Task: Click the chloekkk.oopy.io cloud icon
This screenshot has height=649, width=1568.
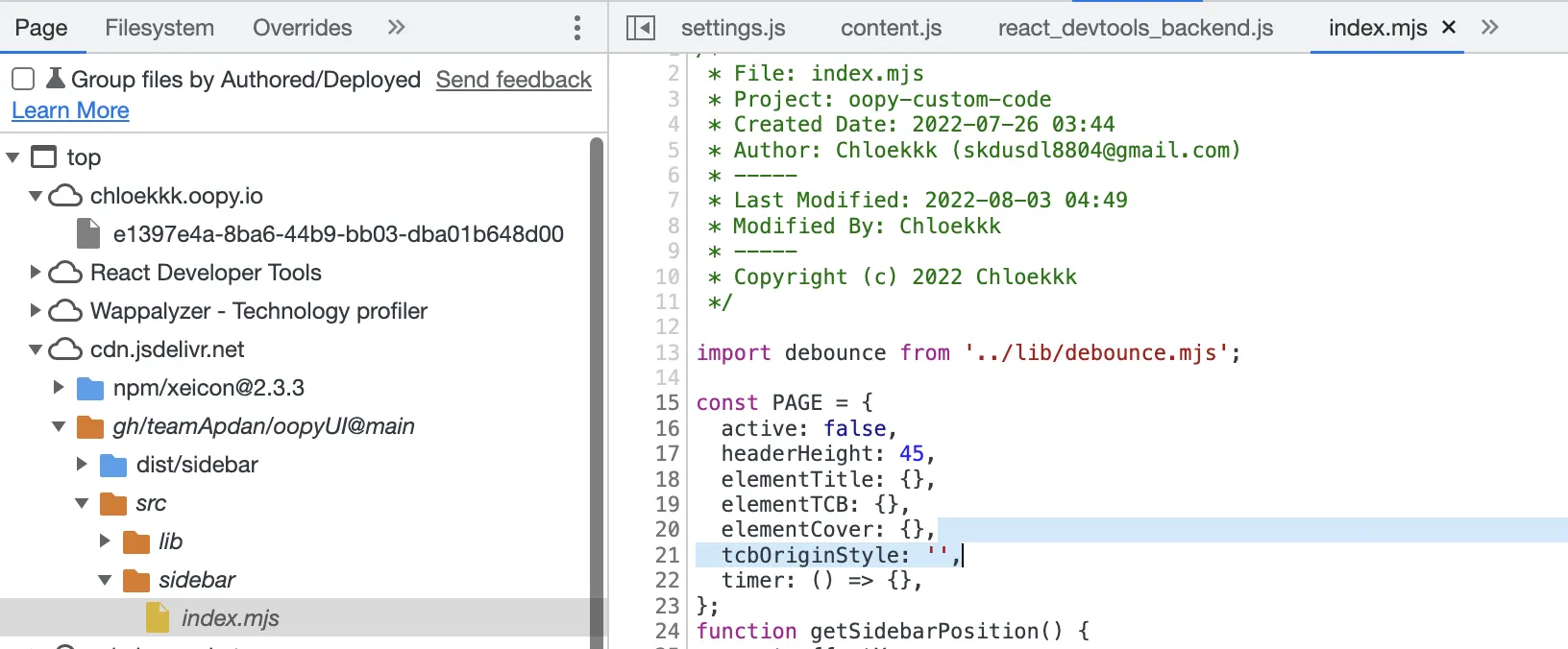Action: coord(65,196)
